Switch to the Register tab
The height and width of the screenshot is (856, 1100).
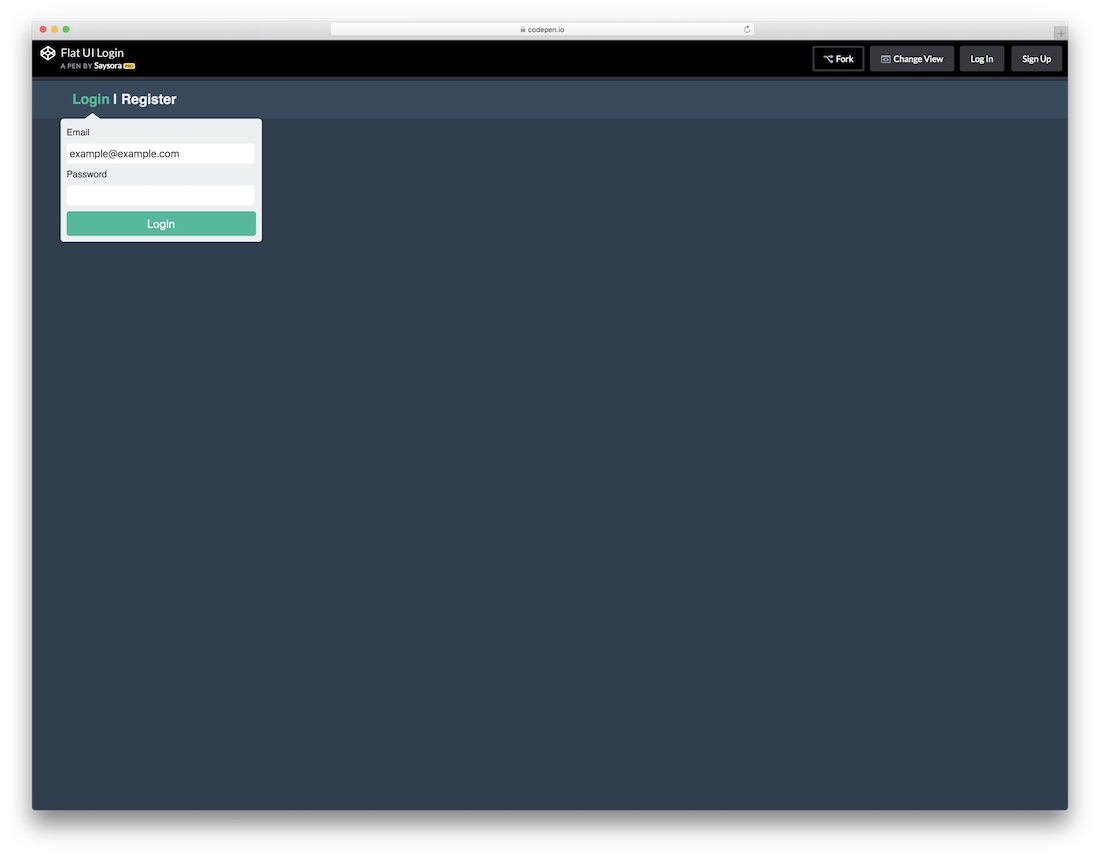point(149,99)
